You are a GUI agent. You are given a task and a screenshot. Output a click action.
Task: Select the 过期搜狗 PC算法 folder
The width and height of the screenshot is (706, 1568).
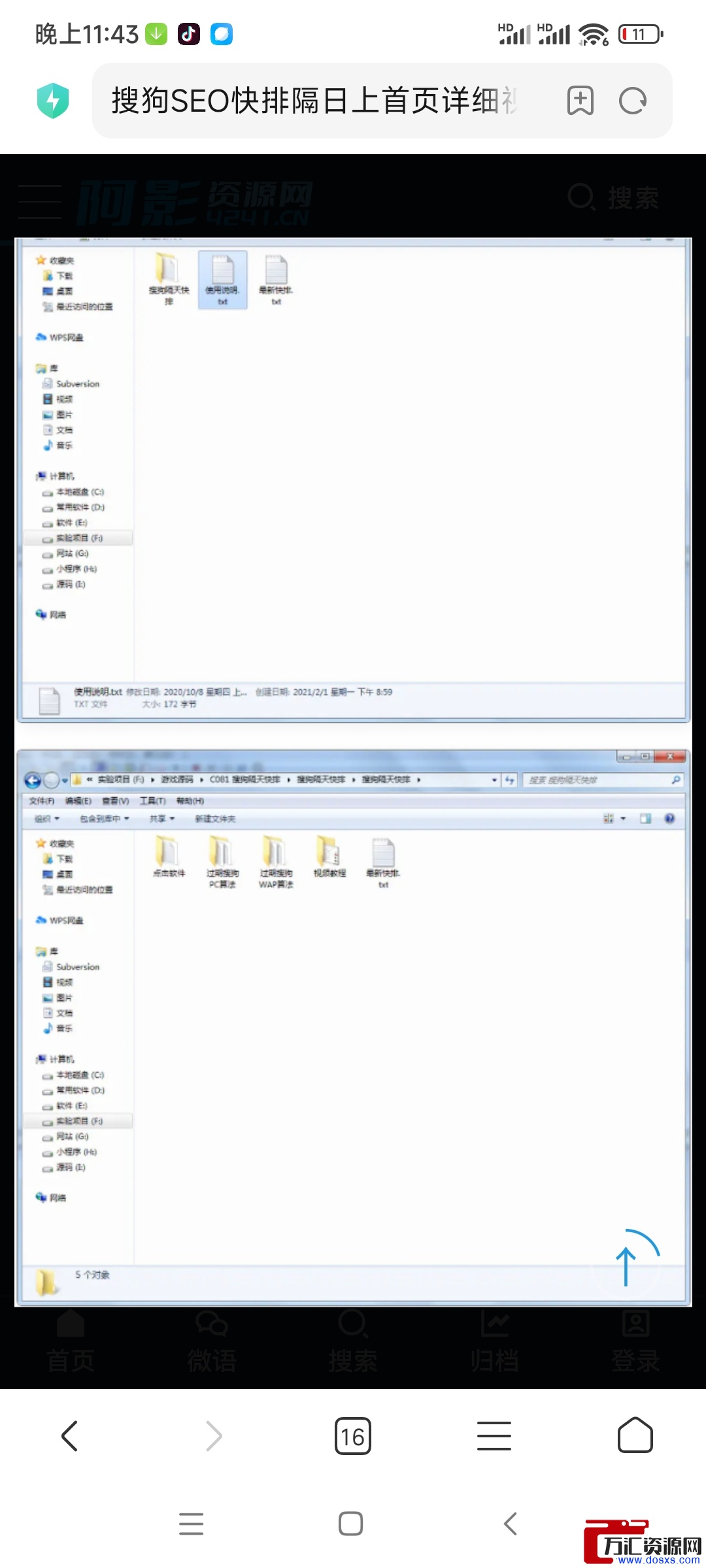point(222,862)
